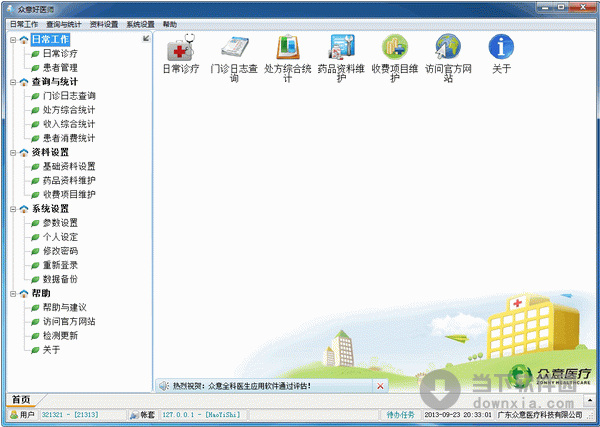
Task: Click the leaf icon beside 检测更新
Action: (35, 336)
